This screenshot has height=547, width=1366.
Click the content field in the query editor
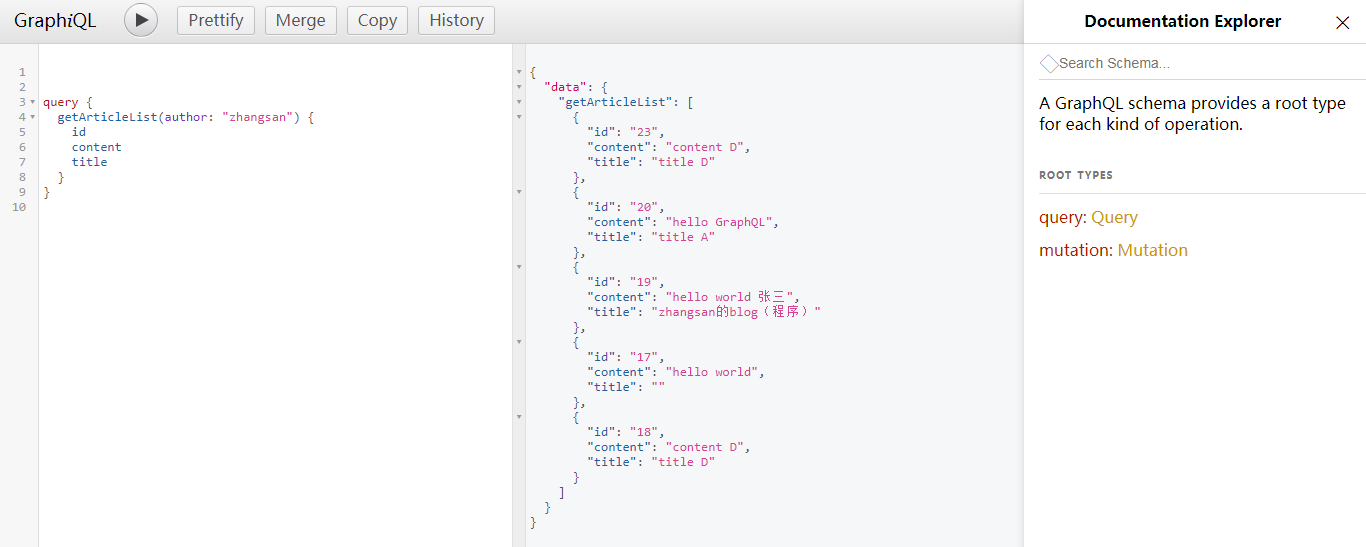(x=96, y=147)
